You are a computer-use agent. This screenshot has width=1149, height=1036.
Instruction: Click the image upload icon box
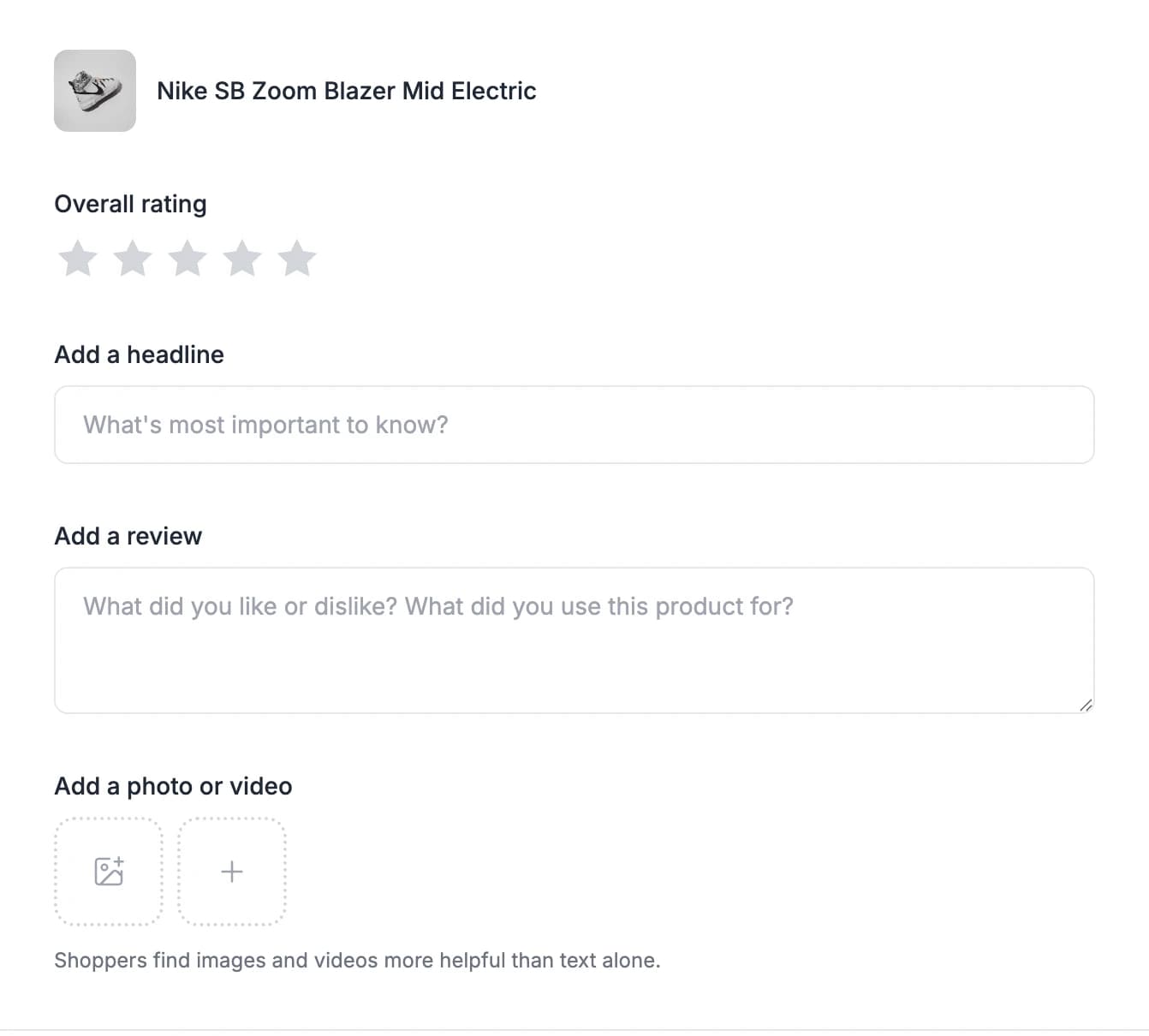tap(109, 872)
